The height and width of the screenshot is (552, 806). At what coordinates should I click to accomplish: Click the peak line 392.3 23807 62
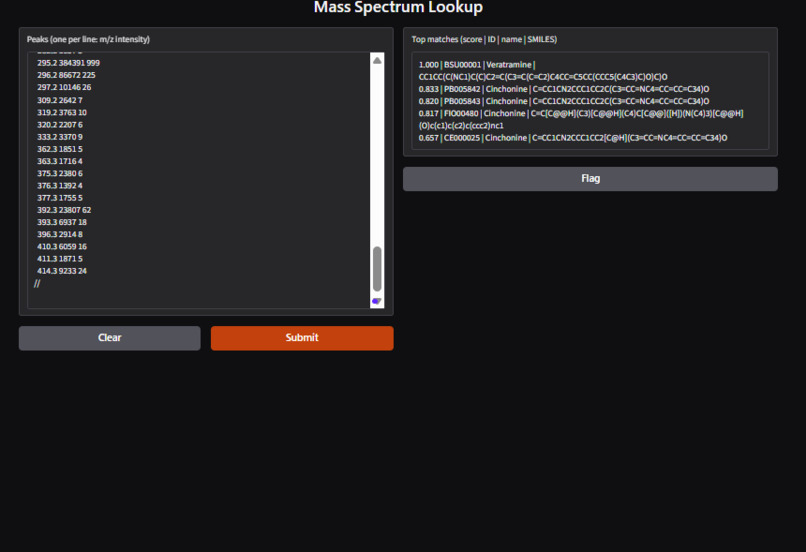pos(64,210)
